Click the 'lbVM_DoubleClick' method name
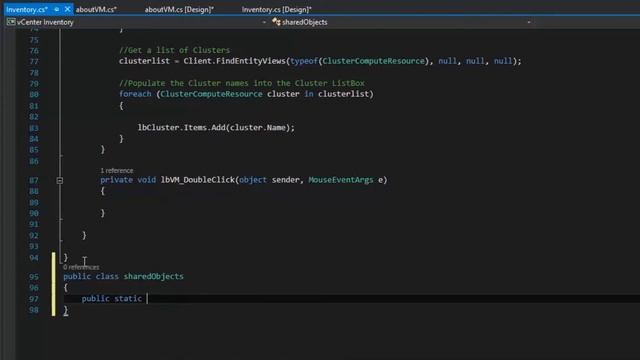This screenshot has width=640, height=360. [198, 180]
